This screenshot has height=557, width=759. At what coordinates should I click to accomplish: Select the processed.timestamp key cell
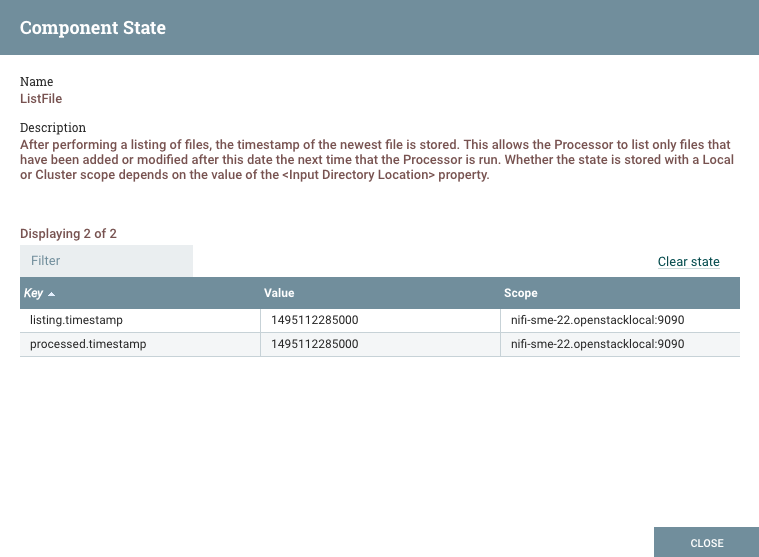86,344
